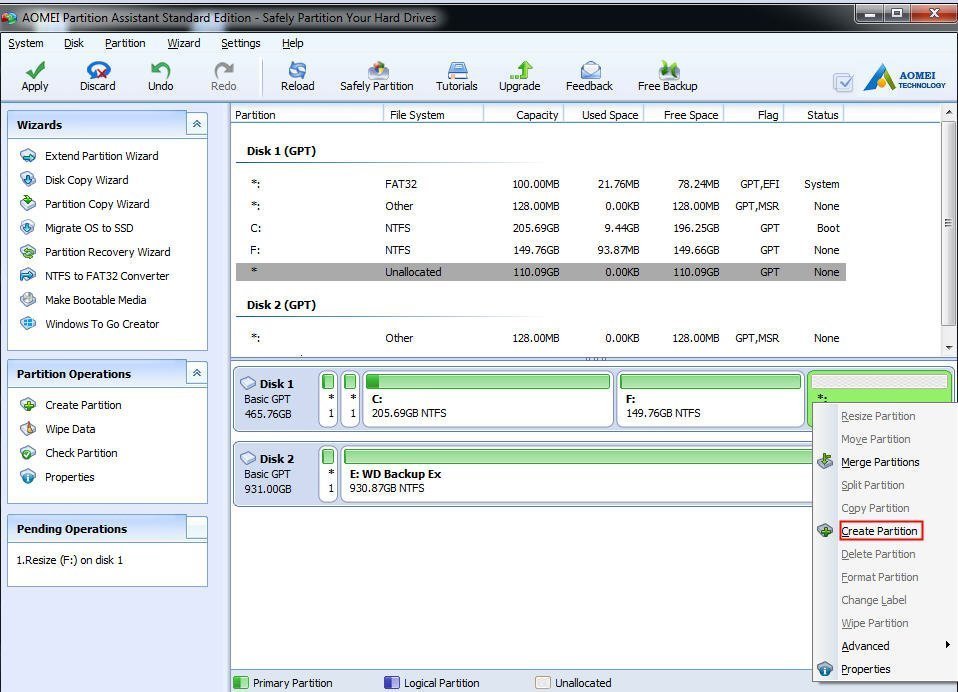The image size is (958, 692).
Task: Collapse the Partition Operations panel
Action: point(196,373)
